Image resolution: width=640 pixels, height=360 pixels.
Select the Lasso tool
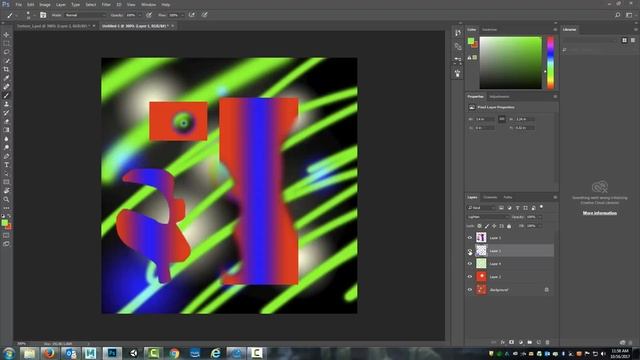[x=6, y=52]
